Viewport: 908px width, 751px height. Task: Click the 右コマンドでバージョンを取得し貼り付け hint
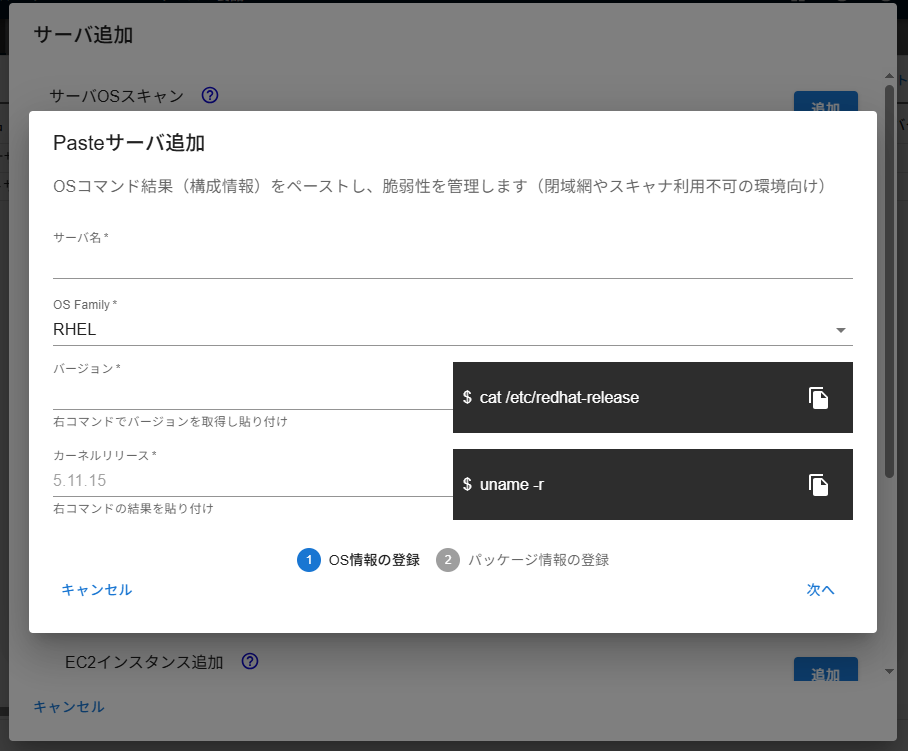tap(170, 422)
